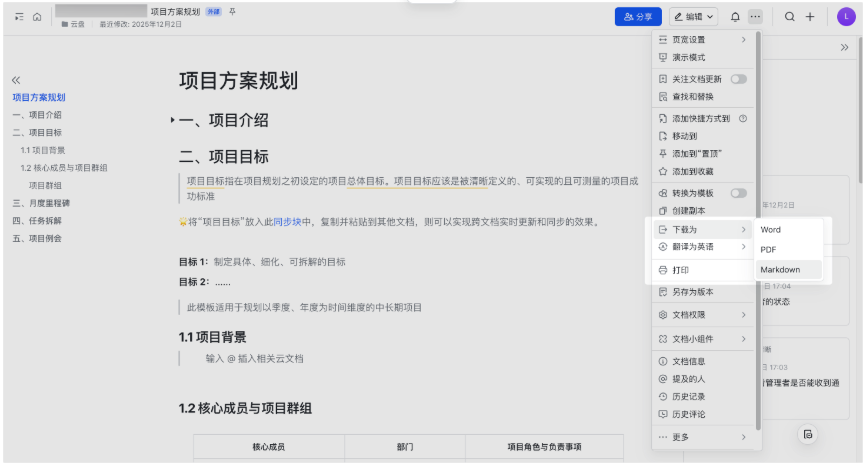This screenshot has height=468, width=868.
Task: Jump to 二、项目目标 in outline
Action: (x=37, y=132)
